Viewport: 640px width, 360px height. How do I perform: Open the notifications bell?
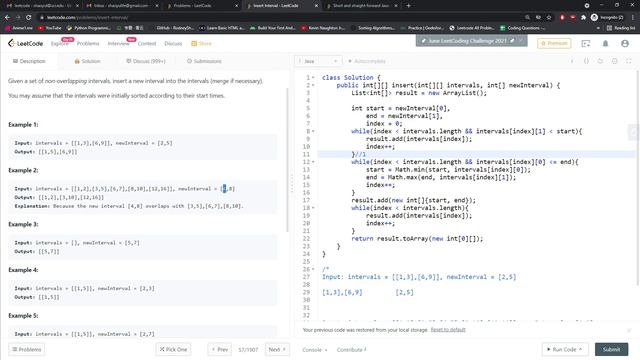605,43
